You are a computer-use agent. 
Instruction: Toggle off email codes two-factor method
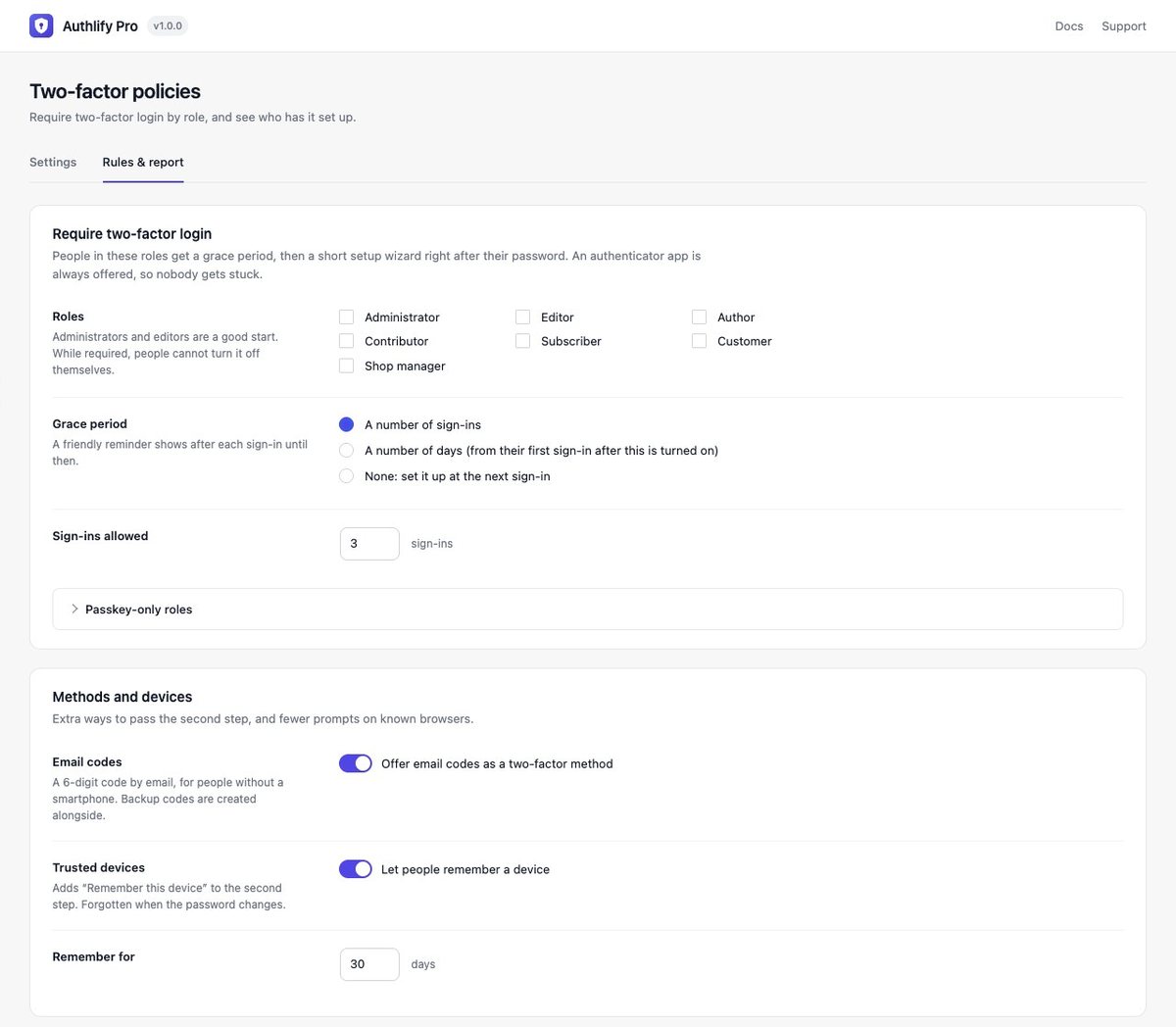[x=356, y=763]
